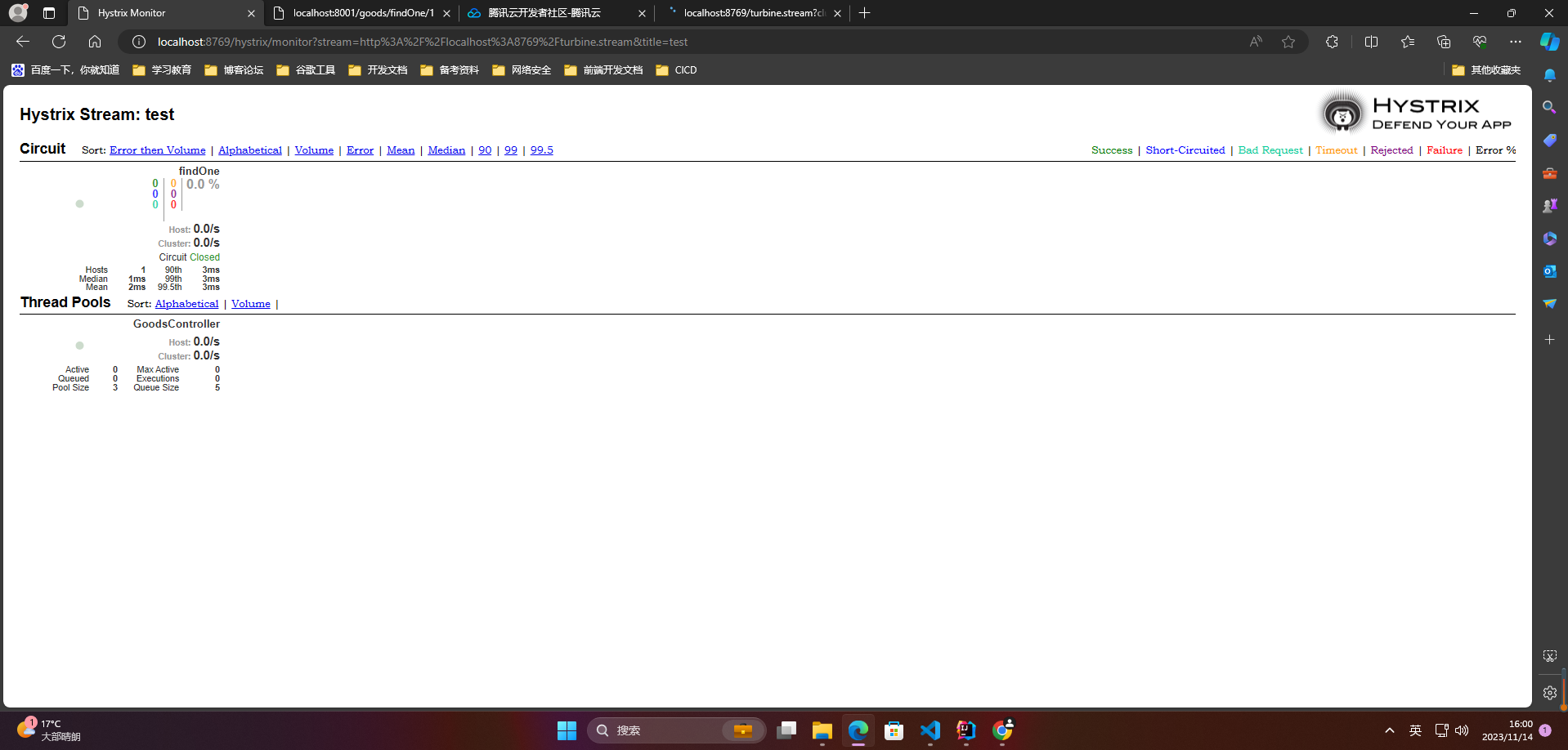This screenshot has height=750, width=1568.
Task: Open the Copilot sidebar
Action: point(1549,42)
